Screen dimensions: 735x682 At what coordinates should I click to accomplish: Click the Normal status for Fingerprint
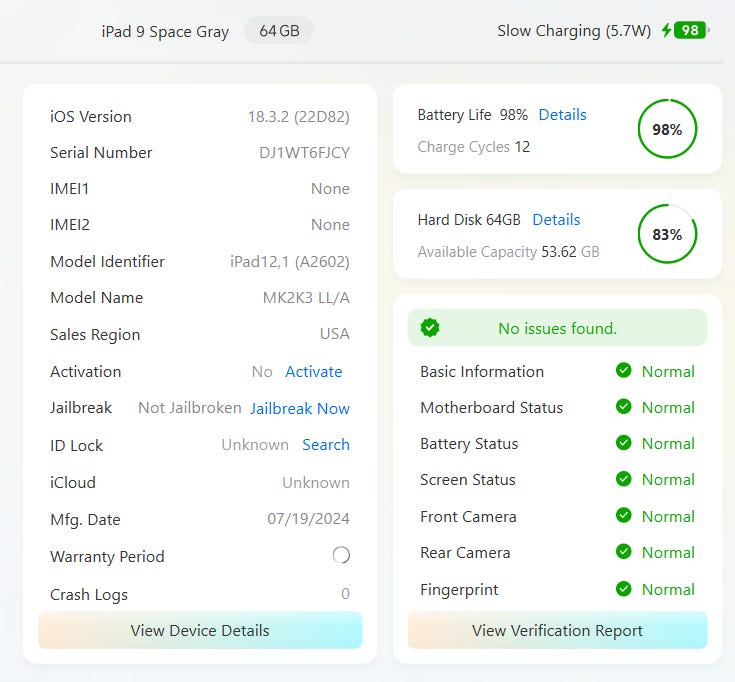[x=668, y=590]
